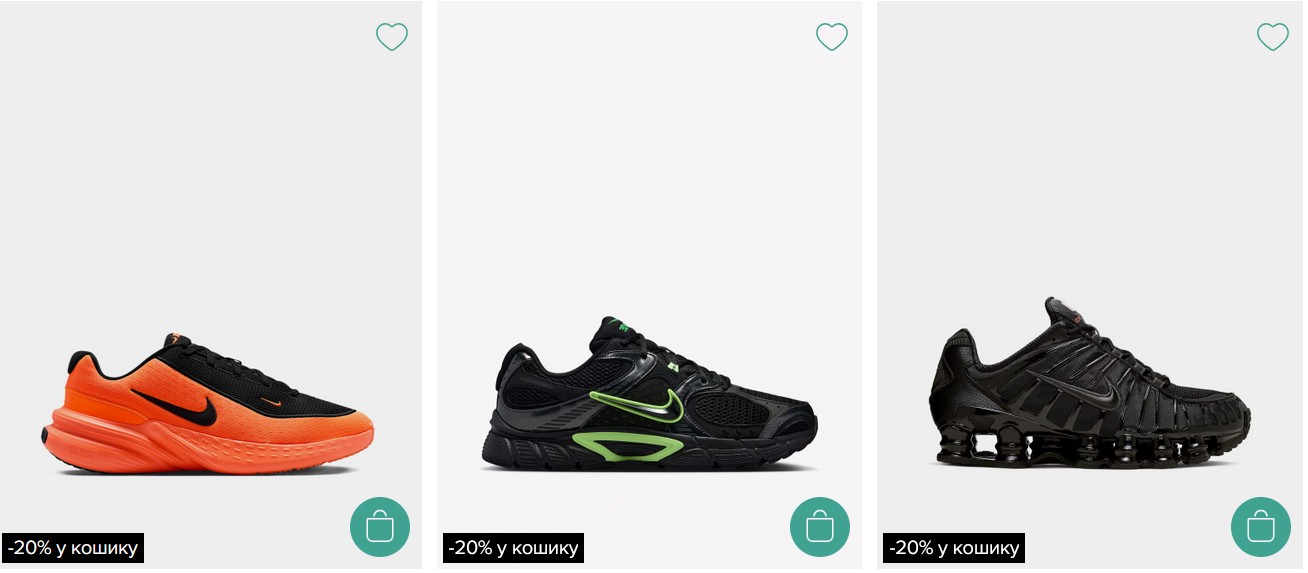Viewport: 1308px width, 573px height.
Task: Add the orange Nike sneaker to favorites
Action: 391,37
